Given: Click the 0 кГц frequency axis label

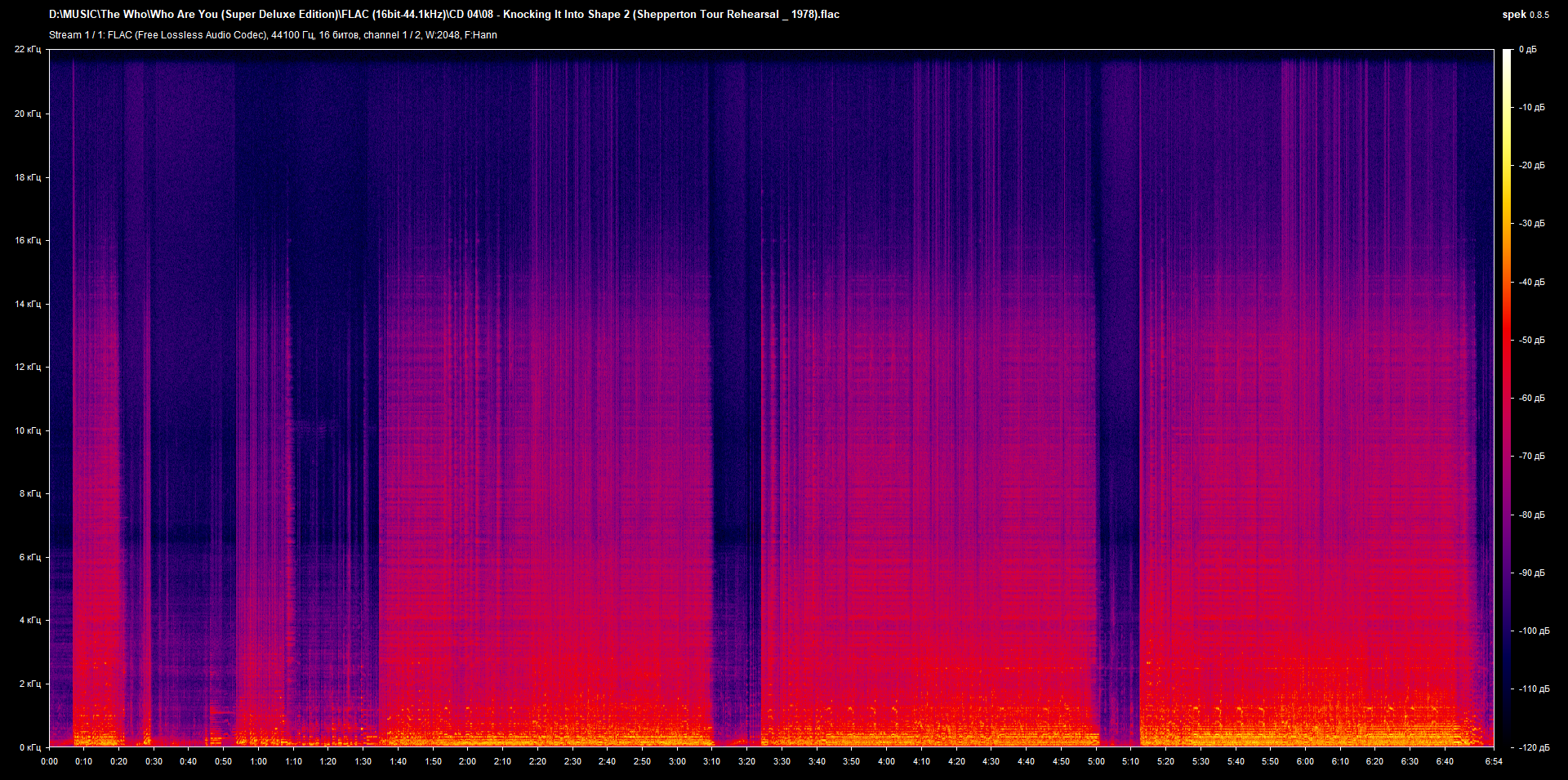Looking at the screenshot, I should [29, 746].
